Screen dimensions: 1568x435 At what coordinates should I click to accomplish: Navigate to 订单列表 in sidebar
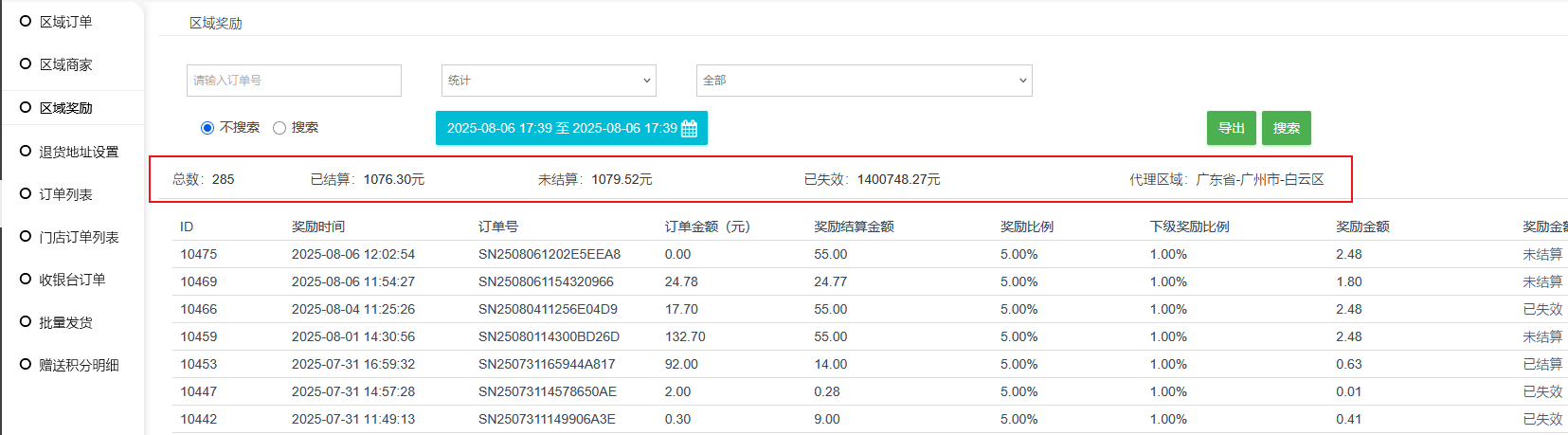[65, 194]
